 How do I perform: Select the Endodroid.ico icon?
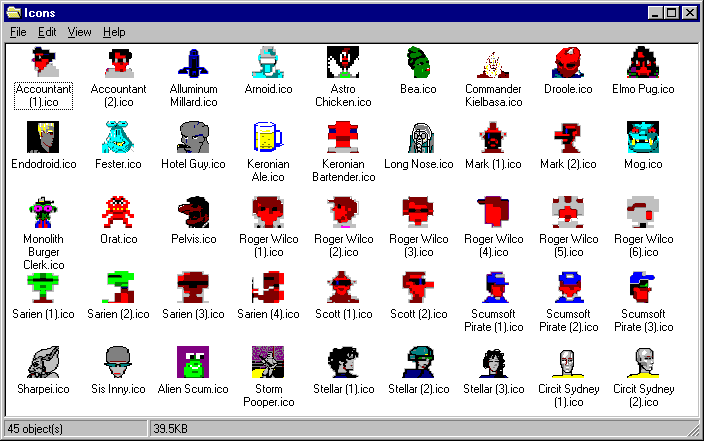43,137
